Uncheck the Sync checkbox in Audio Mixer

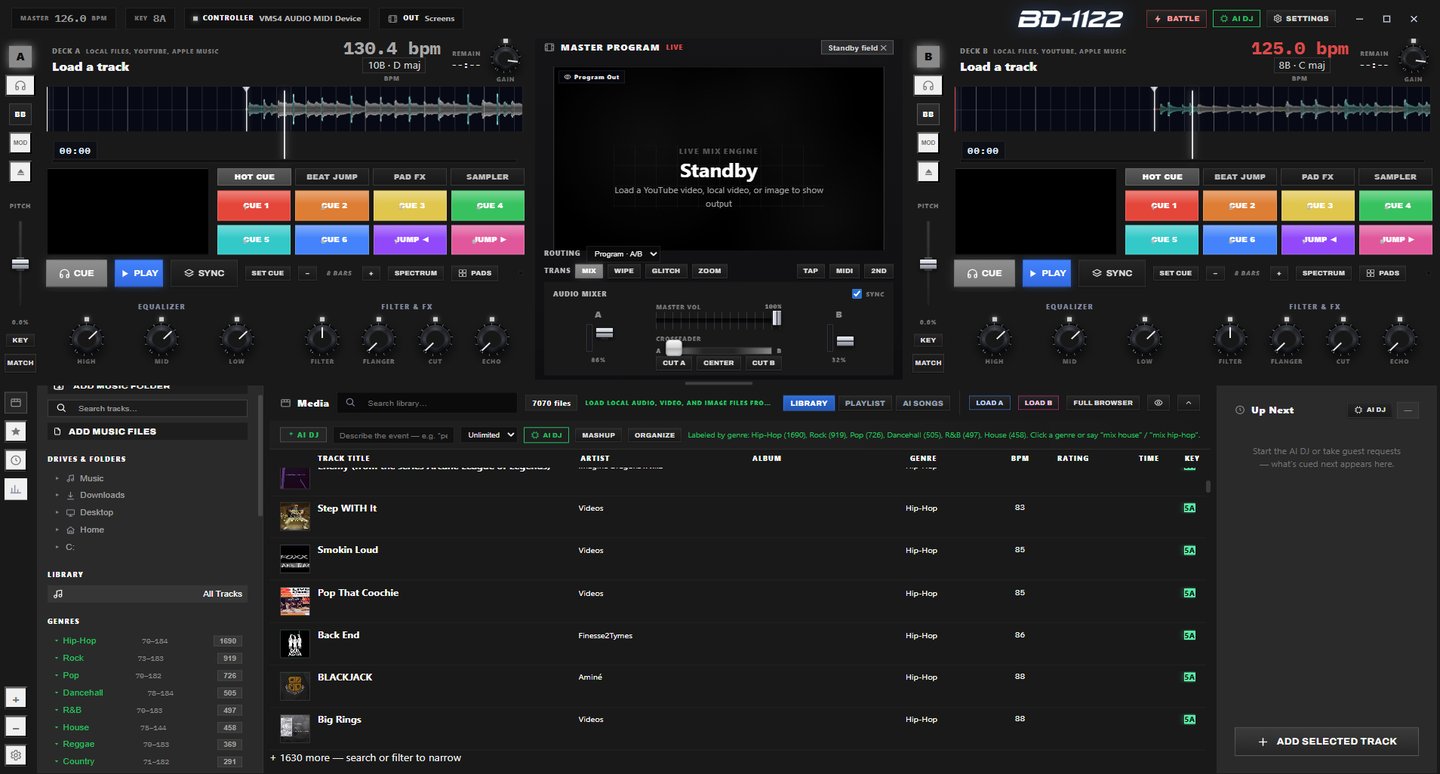coord(857,294)
